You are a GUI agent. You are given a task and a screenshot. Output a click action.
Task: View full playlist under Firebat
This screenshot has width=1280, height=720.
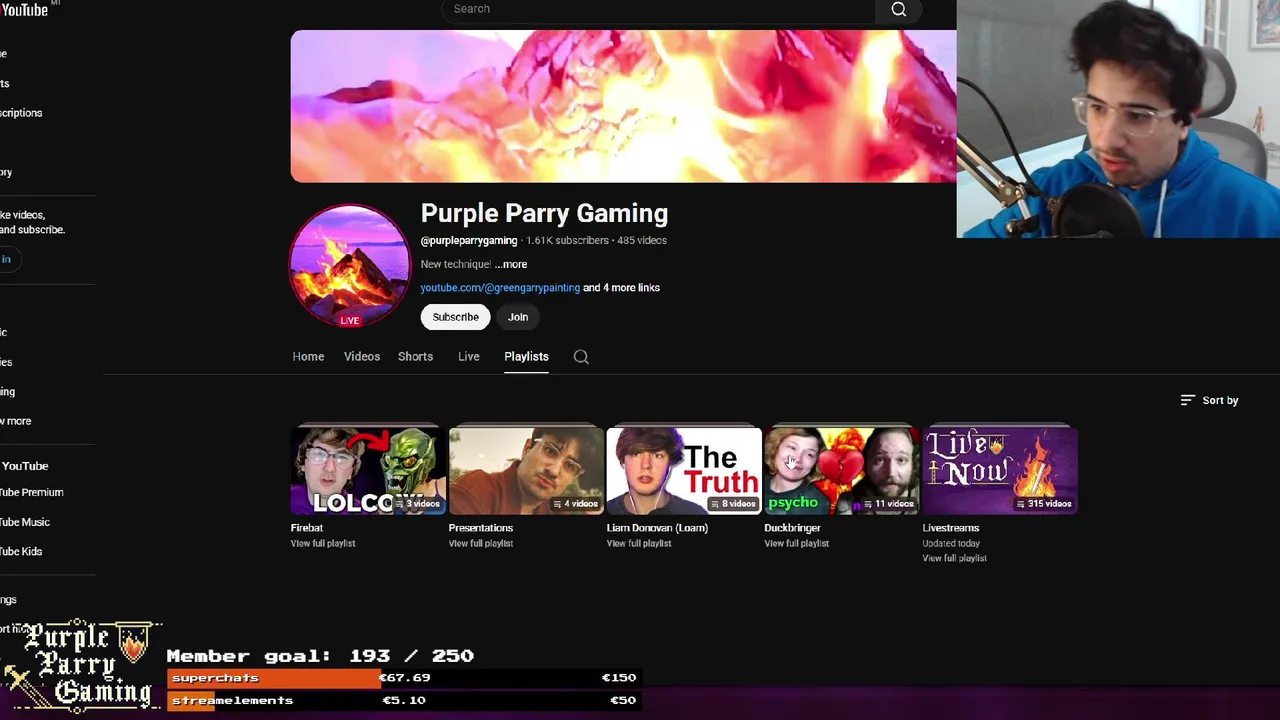pyautogui.click(x=323, y=543)
